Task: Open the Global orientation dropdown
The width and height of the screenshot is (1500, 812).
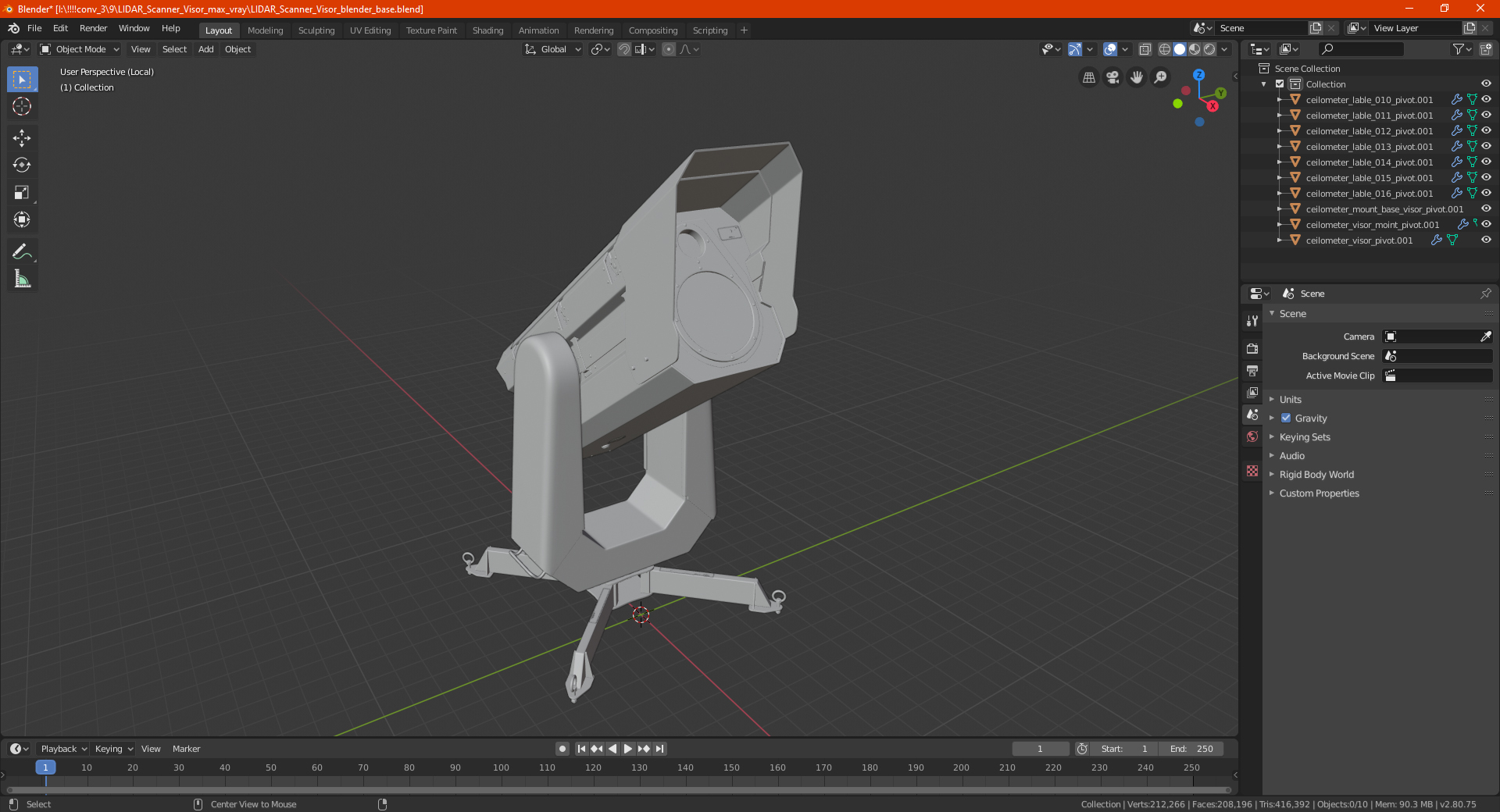Action: coord(552,49)
